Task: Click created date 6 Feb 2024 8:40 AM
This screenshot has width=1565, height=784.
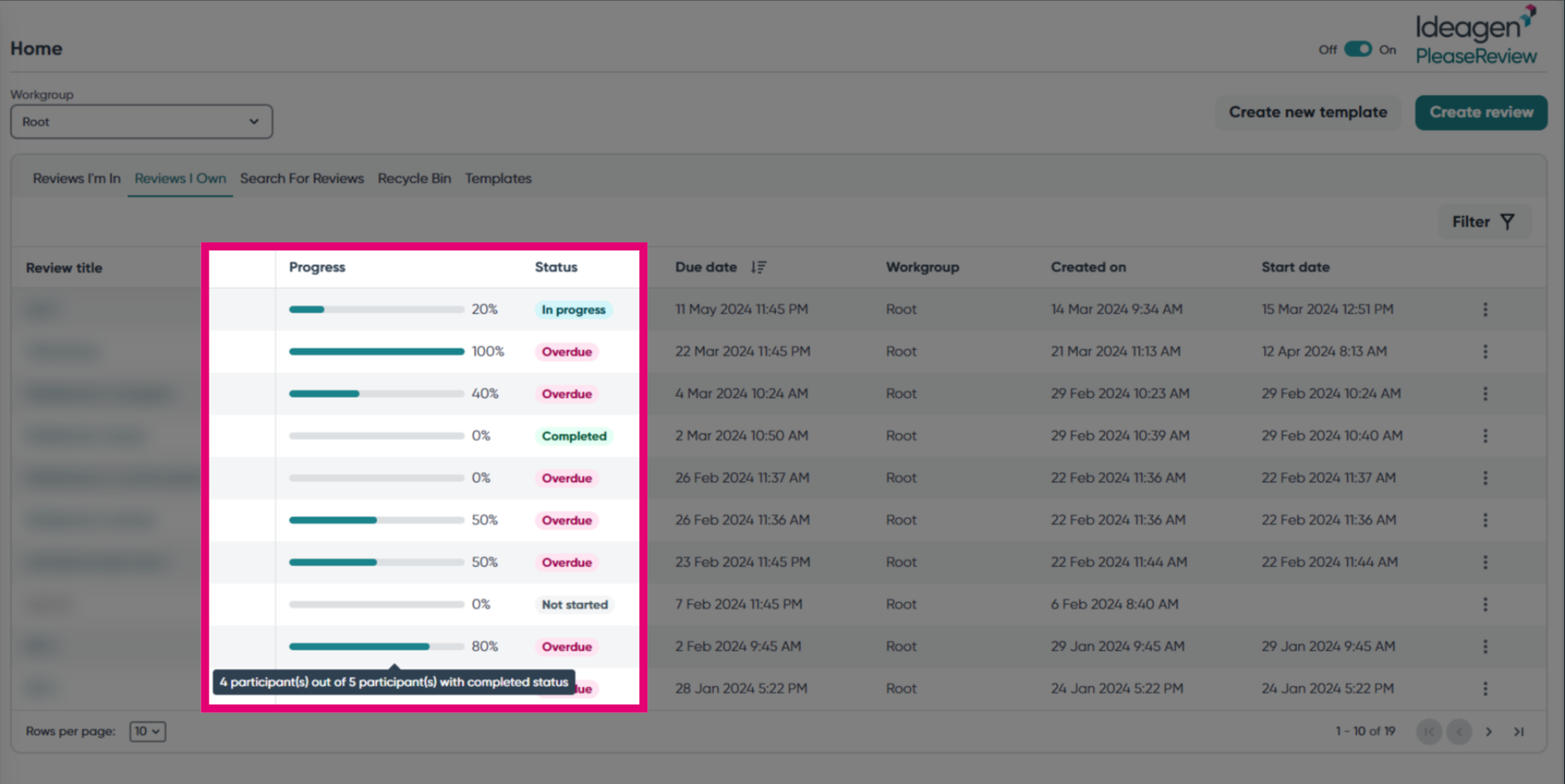Action: pyautogui.click(x=1115, y=605)
